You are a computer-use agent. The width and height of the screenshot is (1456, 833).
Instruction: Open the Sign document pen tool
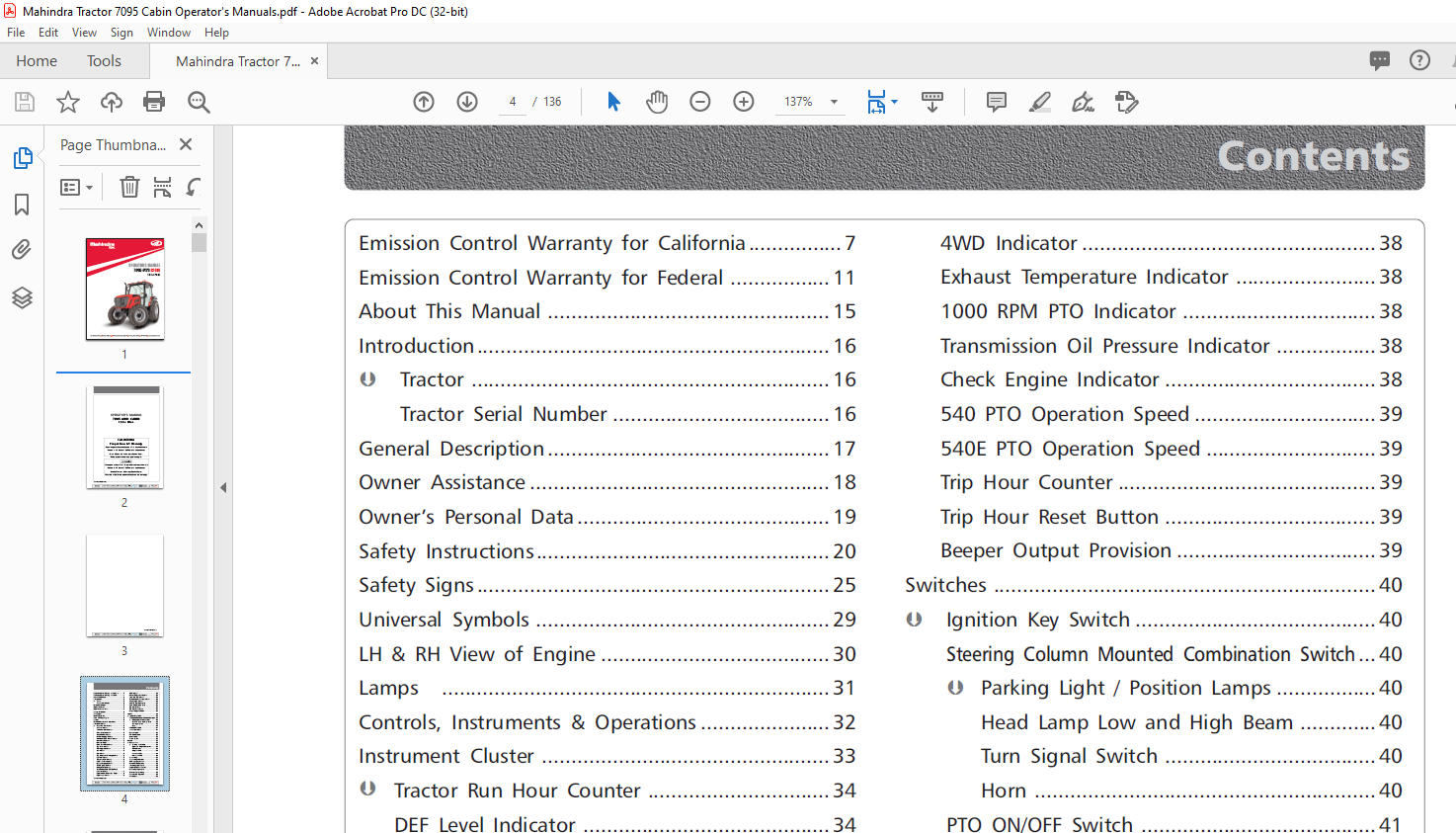click(1084, 102)
